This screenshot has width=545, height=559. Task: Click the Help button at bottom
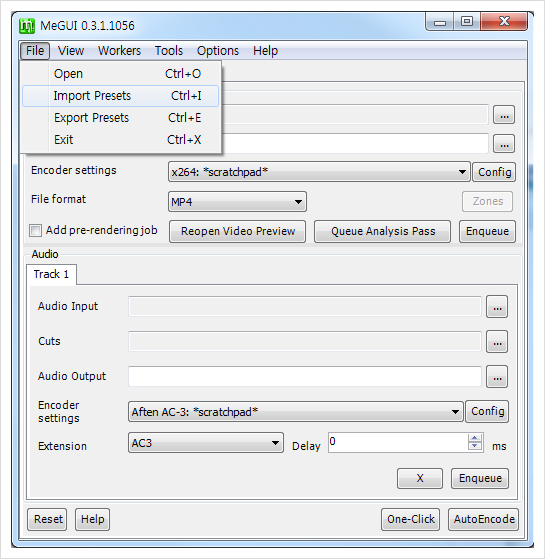pyautogui.click(x=92, y=519)
